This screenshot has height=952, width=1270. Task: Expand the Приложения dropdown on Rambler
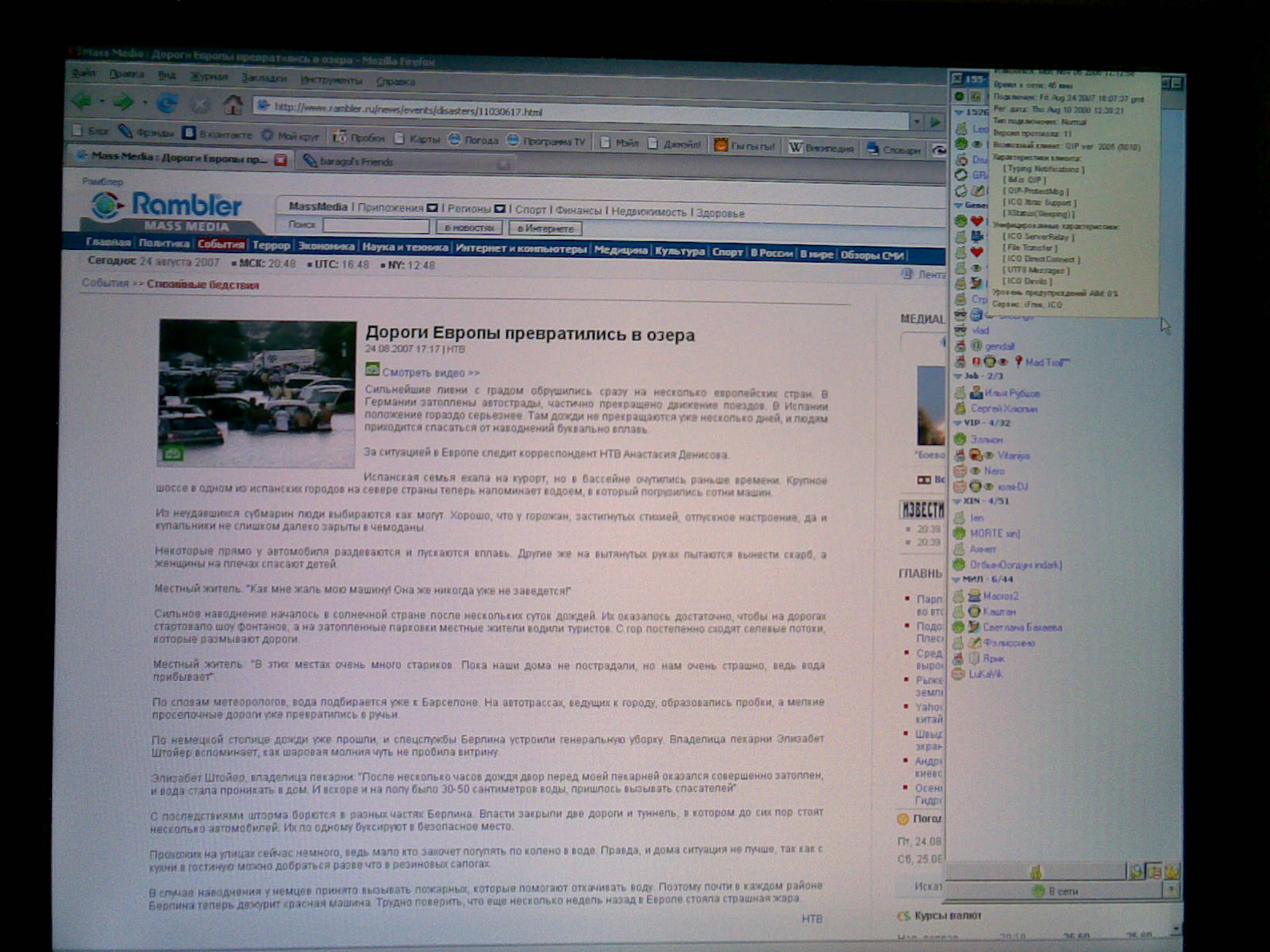pos(432,209)
